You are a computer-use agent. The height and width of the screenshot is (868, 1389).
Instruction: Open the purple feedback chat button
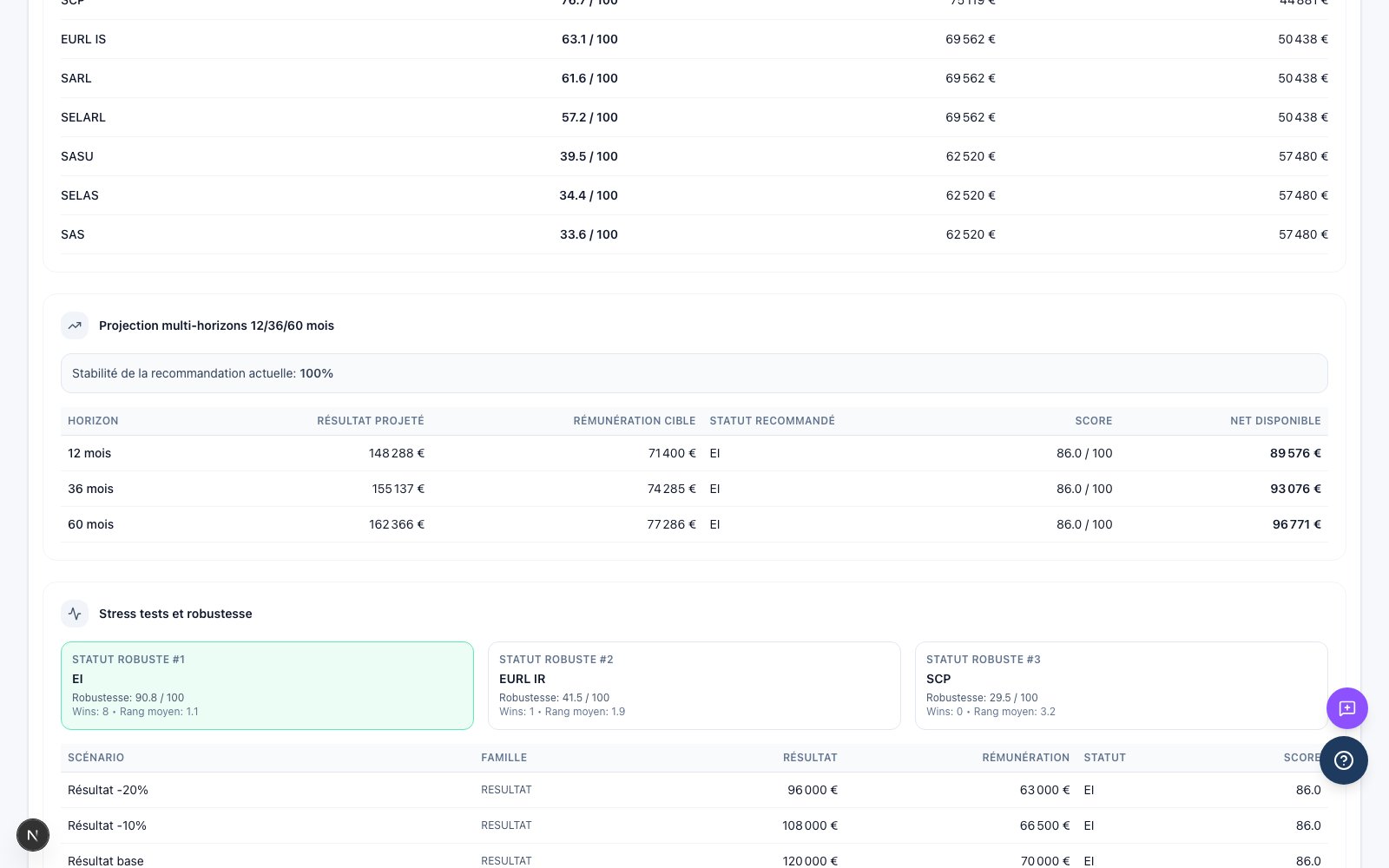click(x=1346, y=708)
